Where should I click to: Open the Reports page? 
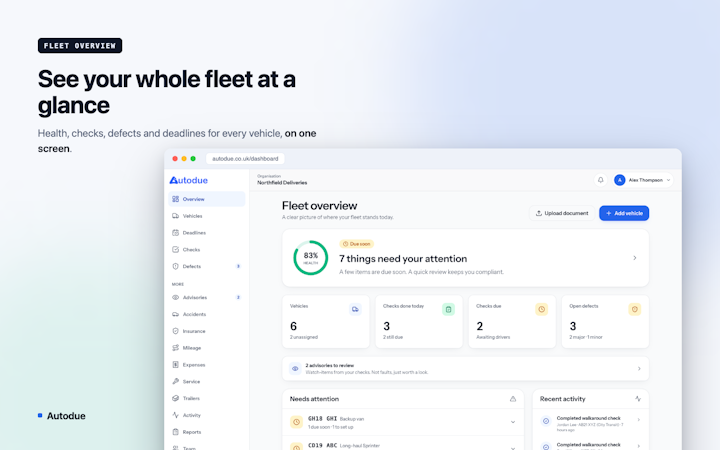pos(207,432)
